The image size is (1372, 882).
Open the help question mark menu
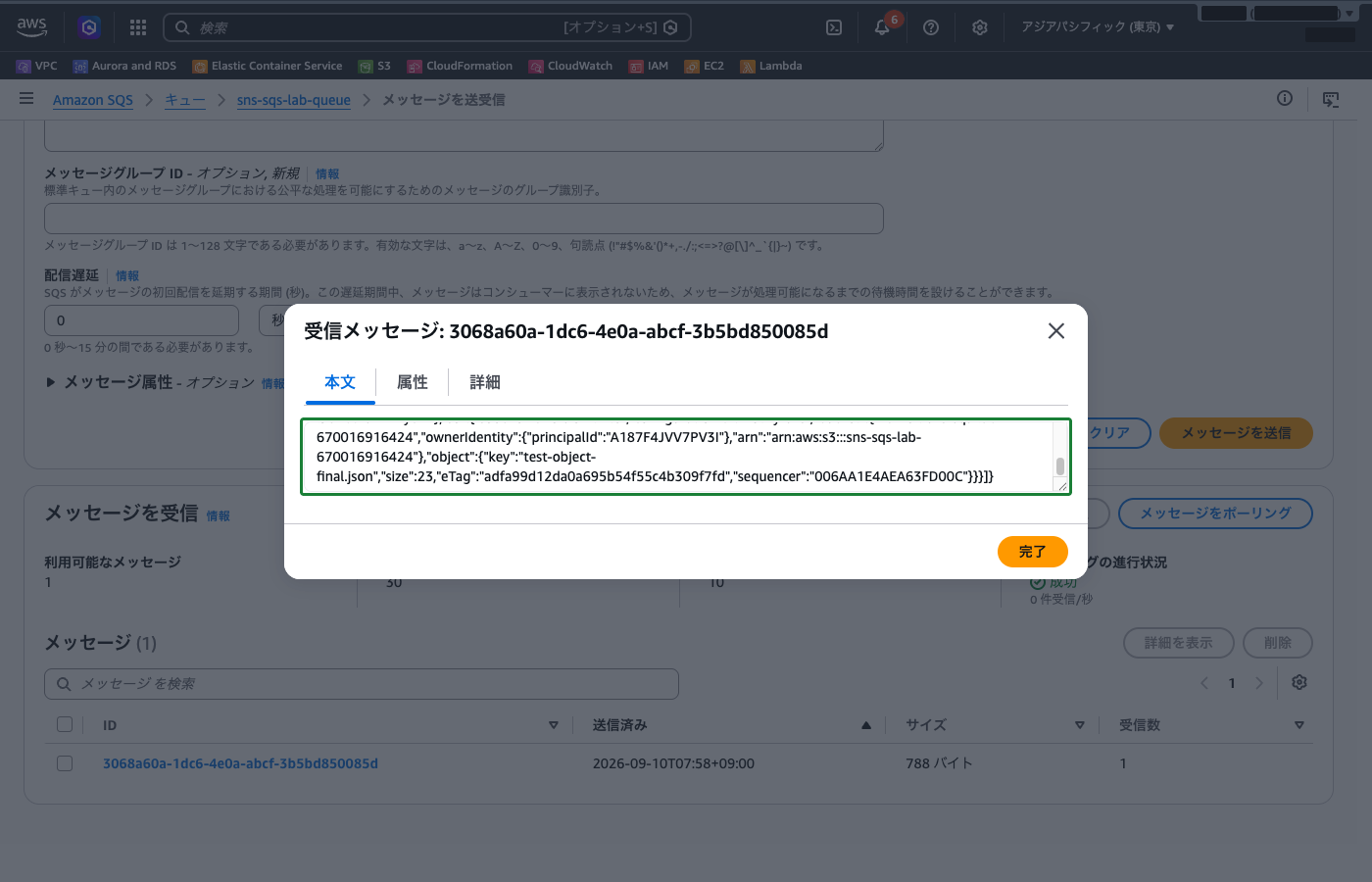(x=931, y=27)
